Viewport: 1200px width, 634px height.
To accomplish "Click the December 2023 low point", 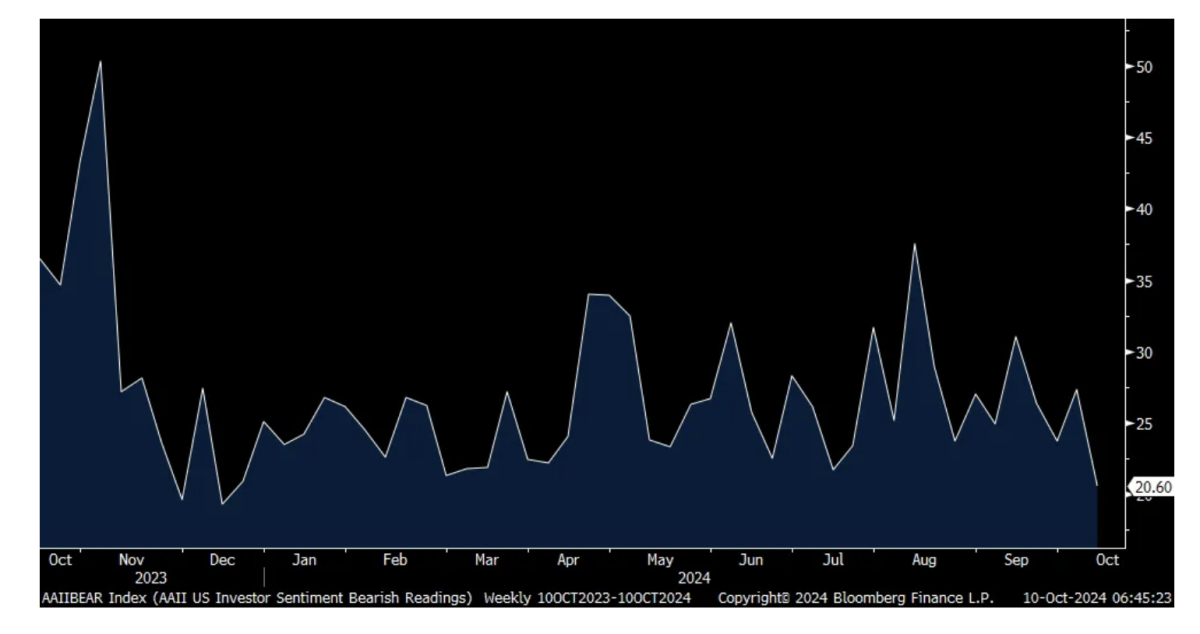I will click(x=221, y=503).
